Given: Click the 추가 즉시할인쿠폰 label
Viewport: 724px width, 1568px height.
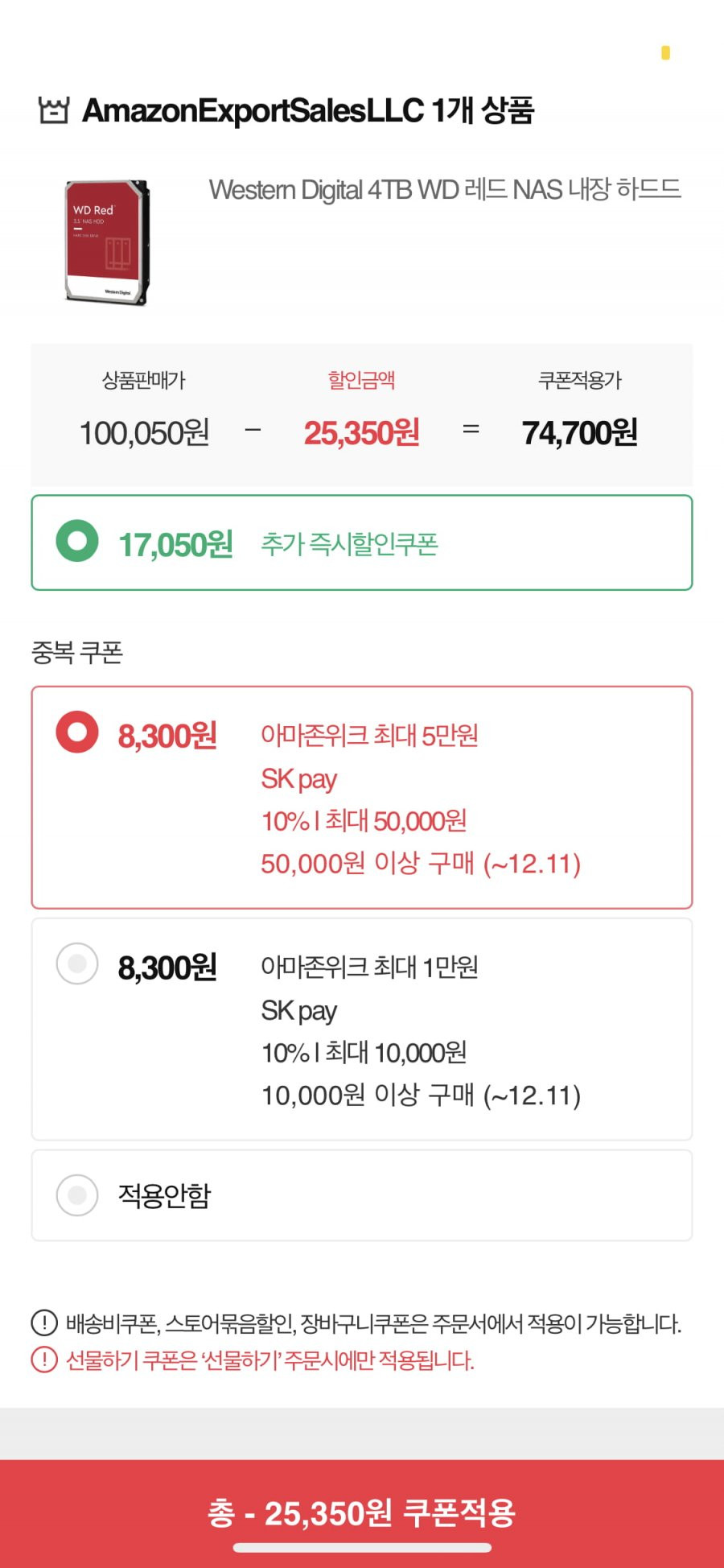Looking at the screenshot, I should click(x=349, y=544).
